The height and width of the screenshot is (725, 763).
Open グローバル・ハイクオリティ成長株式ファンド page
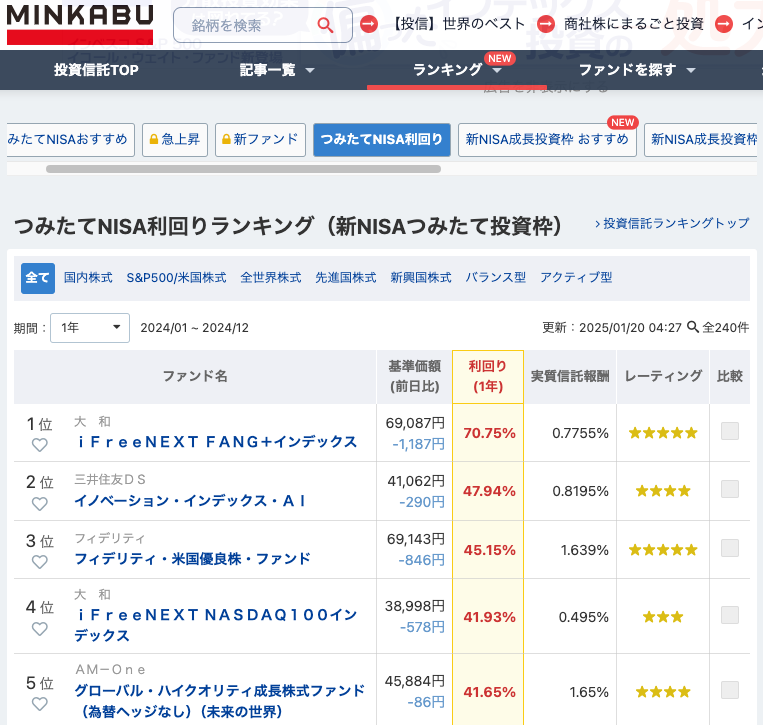[x=219, y=701]
